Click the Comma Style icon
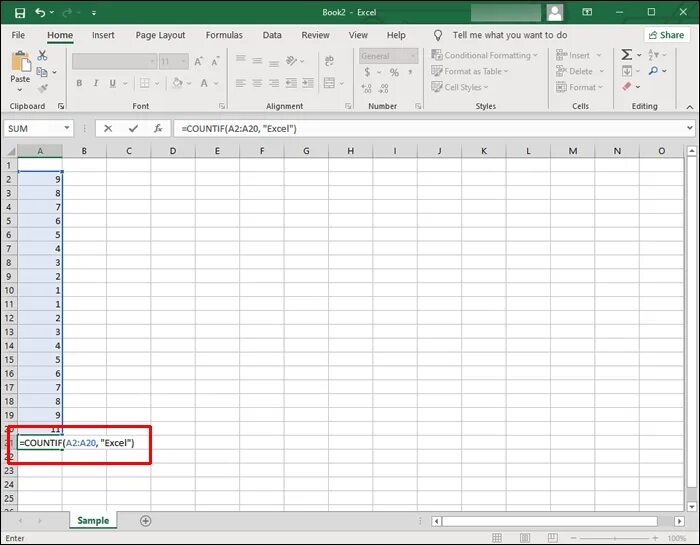 (410, 72)
